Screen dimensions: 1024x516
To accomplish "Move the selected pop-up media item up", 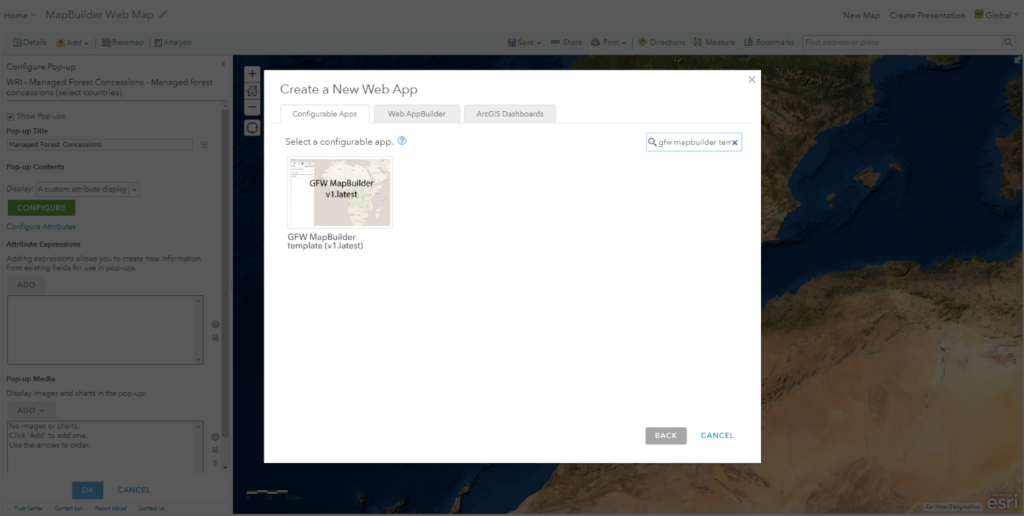I will pyautogui.click(x=215, y=463).
